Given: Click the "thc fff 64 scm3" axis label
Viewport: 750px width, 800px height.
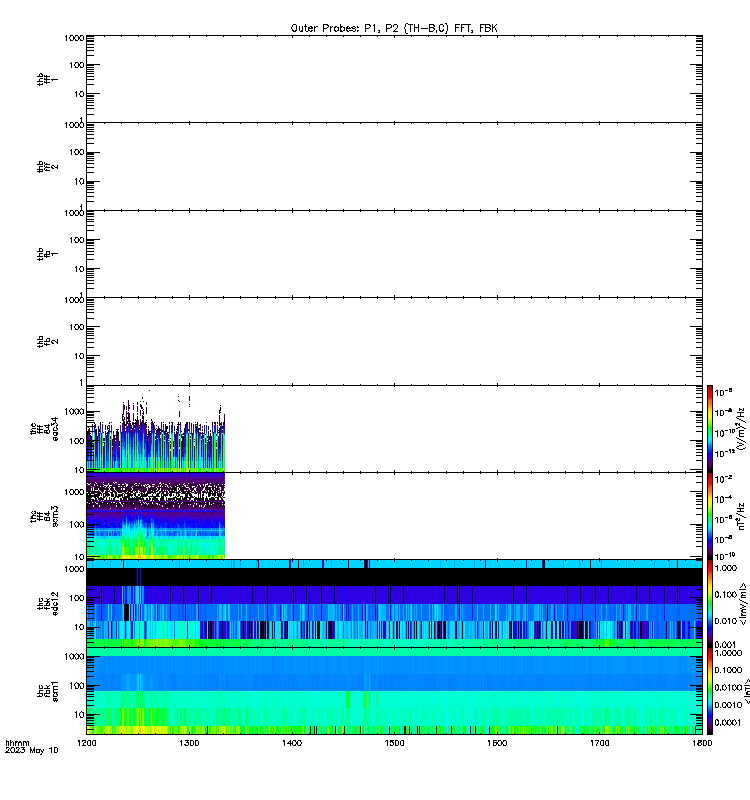Looking at the screenshot, I should tap(44, 516).
